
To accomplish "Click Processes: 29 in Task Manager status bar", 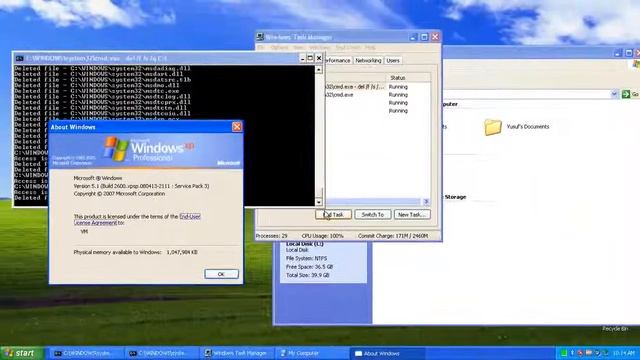I will click(272, 236).
